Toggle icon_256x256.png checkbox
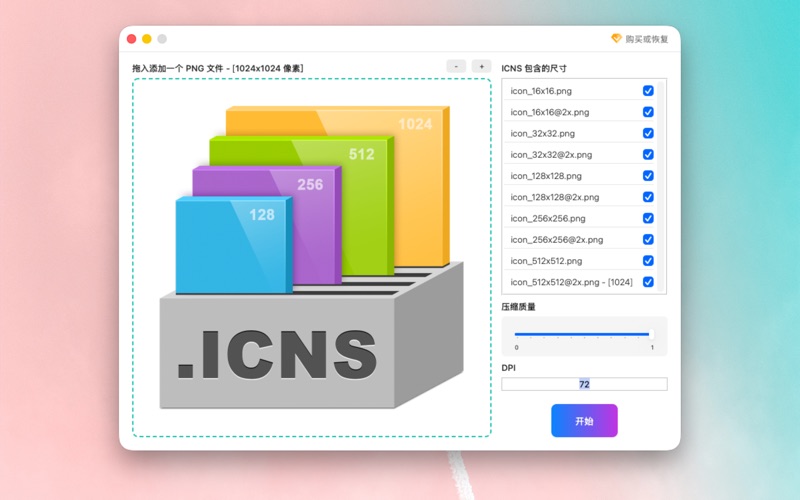Viewport: 800px width, 500px height. coord(648,218)
